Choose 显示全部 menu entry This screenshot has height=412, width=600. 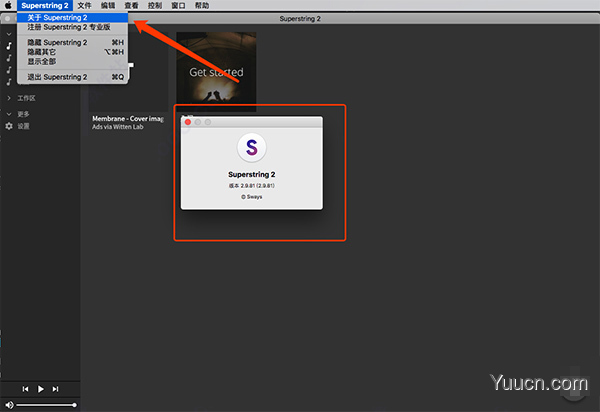pyautogui.click(x=72, y=62)
